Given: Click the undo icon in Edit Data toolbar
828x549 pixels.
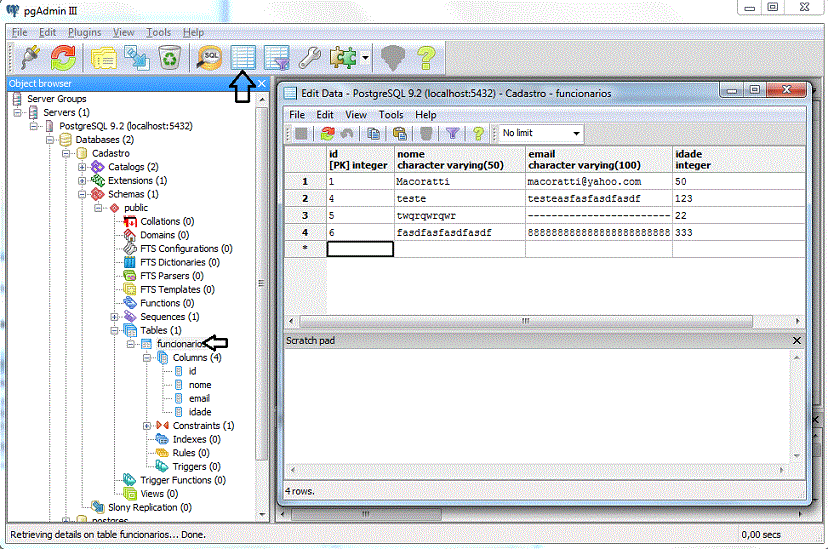Looking at the screenshot, I should pos(347,134).
